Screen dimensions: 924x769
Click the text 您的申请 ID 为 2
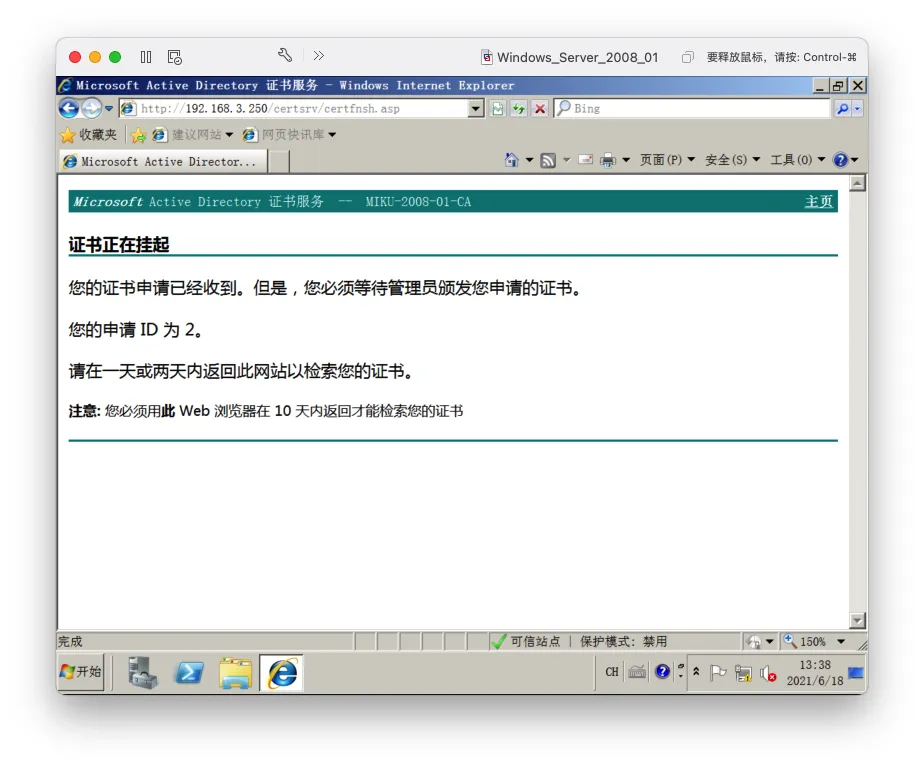pos(136,330)
